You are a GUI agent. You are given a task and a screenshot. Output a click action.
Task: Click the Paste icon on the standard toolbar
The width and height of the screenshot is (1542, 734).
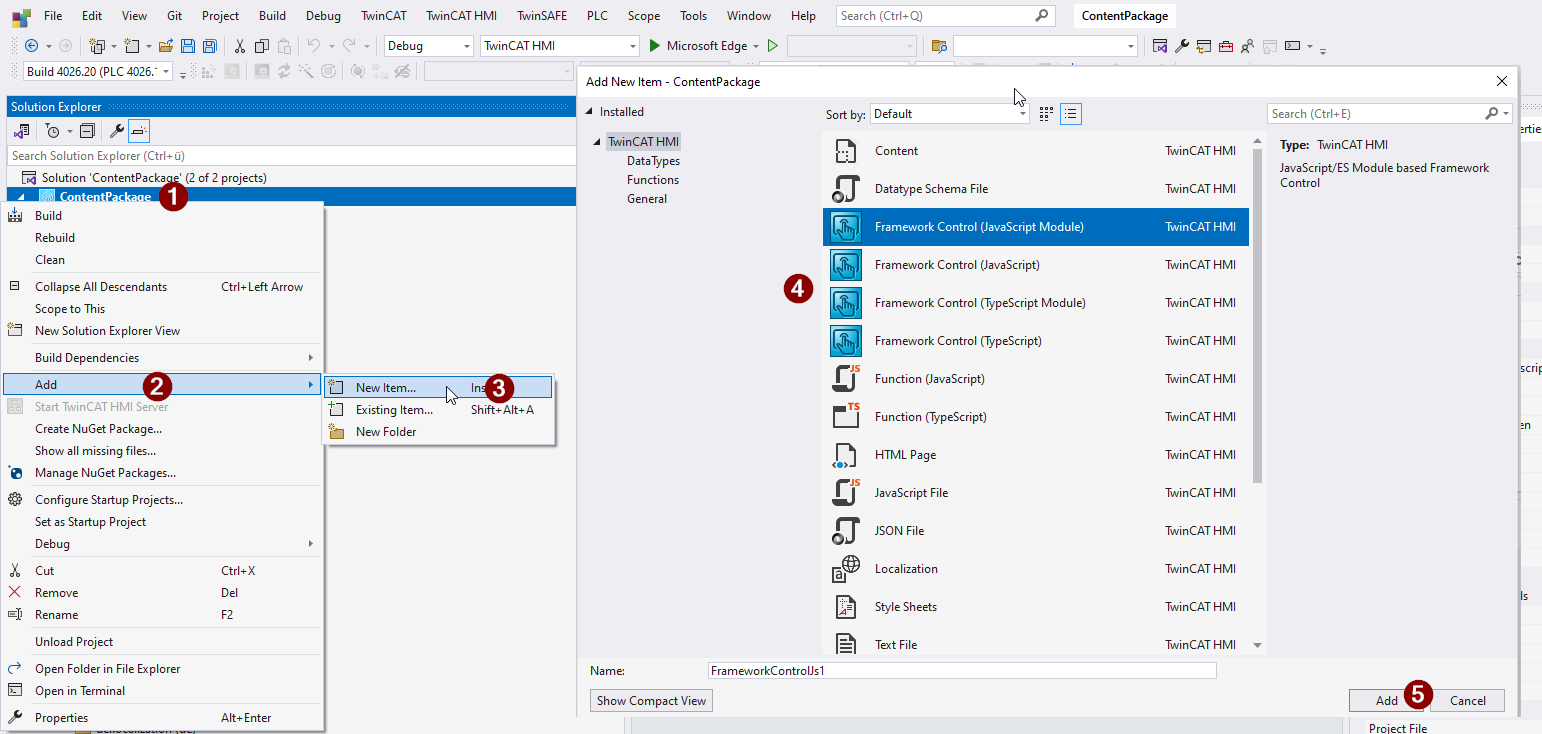pyautogui.click(x=284, y=45)
